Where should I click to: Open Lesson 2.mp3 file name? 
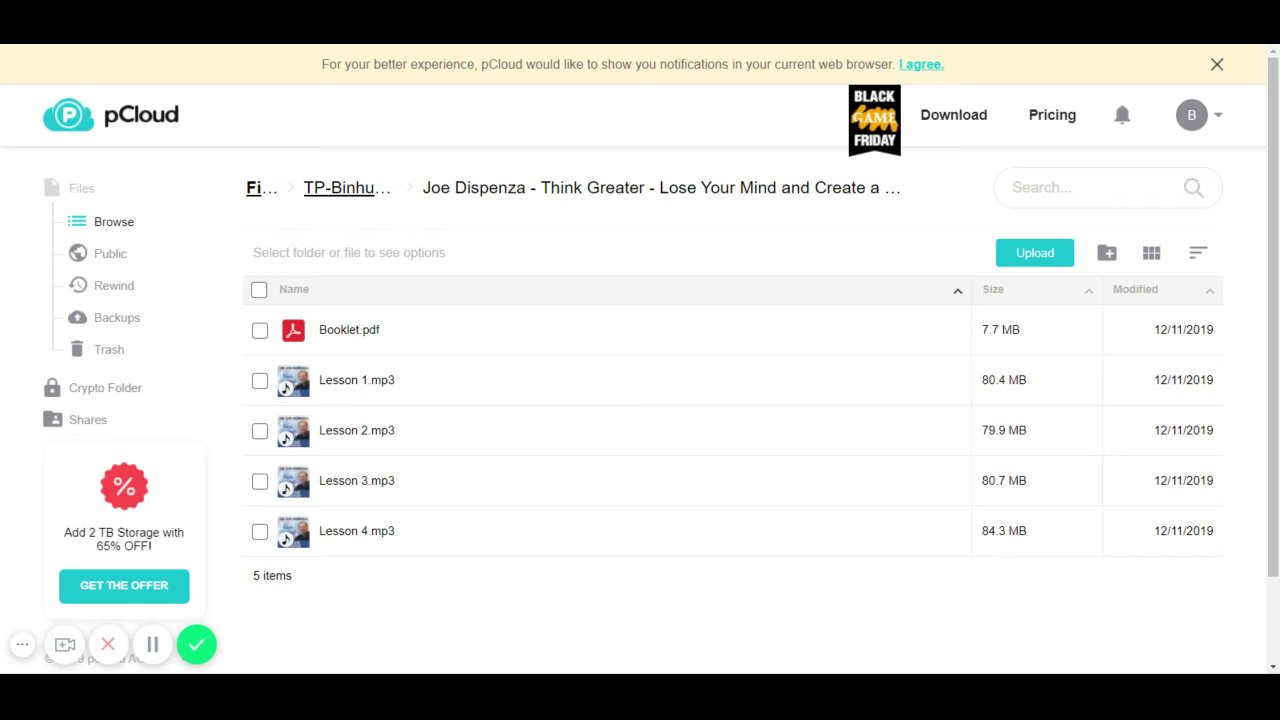357,430
